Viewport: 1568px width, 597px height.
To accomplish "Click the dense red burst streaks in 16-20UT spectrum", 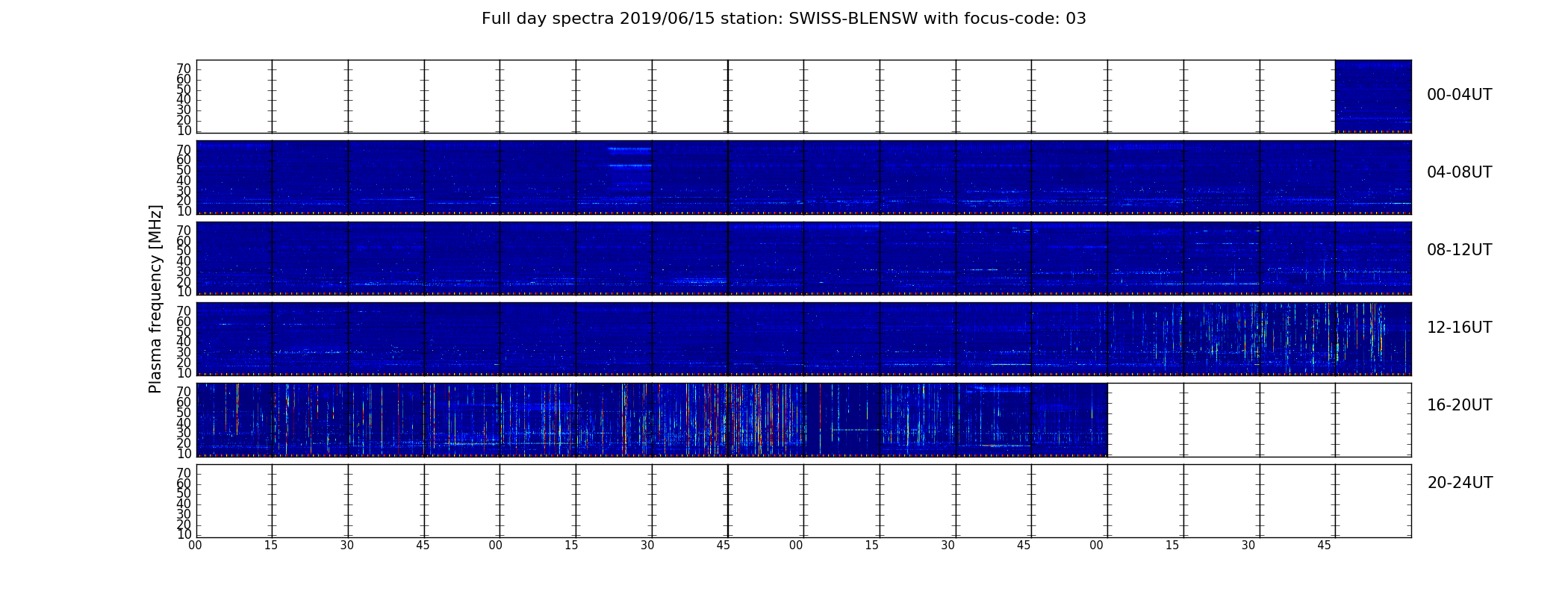I will click(769, 419).
